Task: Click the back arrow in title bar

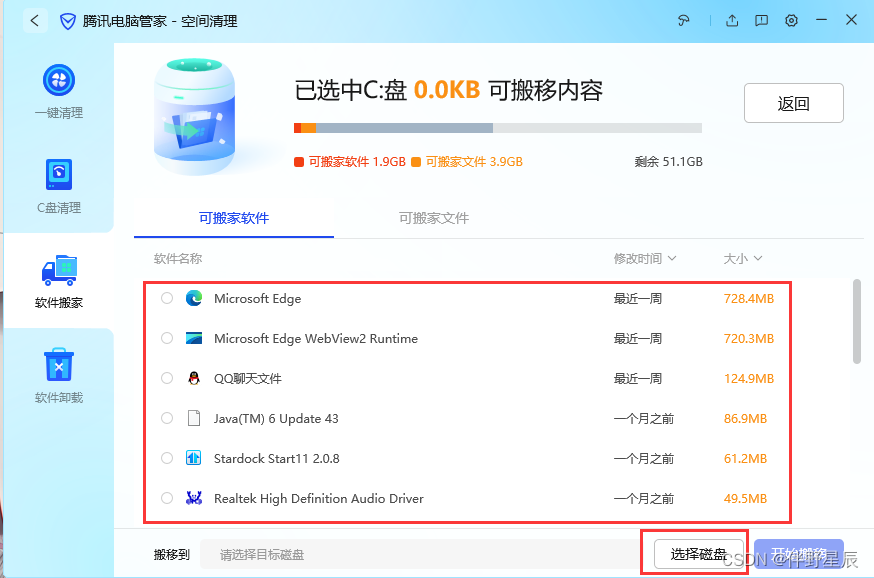Action: [35, 21]
